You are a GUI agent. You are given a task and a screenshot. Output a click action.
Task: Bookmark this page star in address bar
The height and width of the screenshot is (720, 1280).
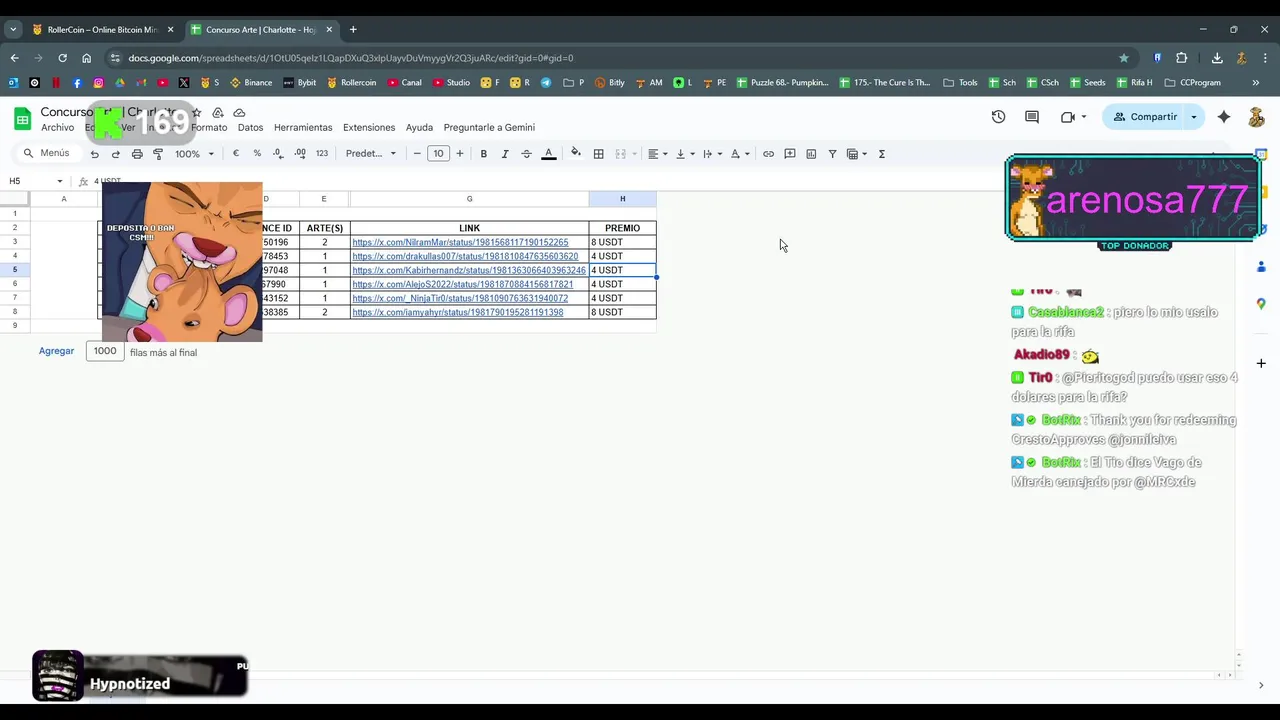1124,58
